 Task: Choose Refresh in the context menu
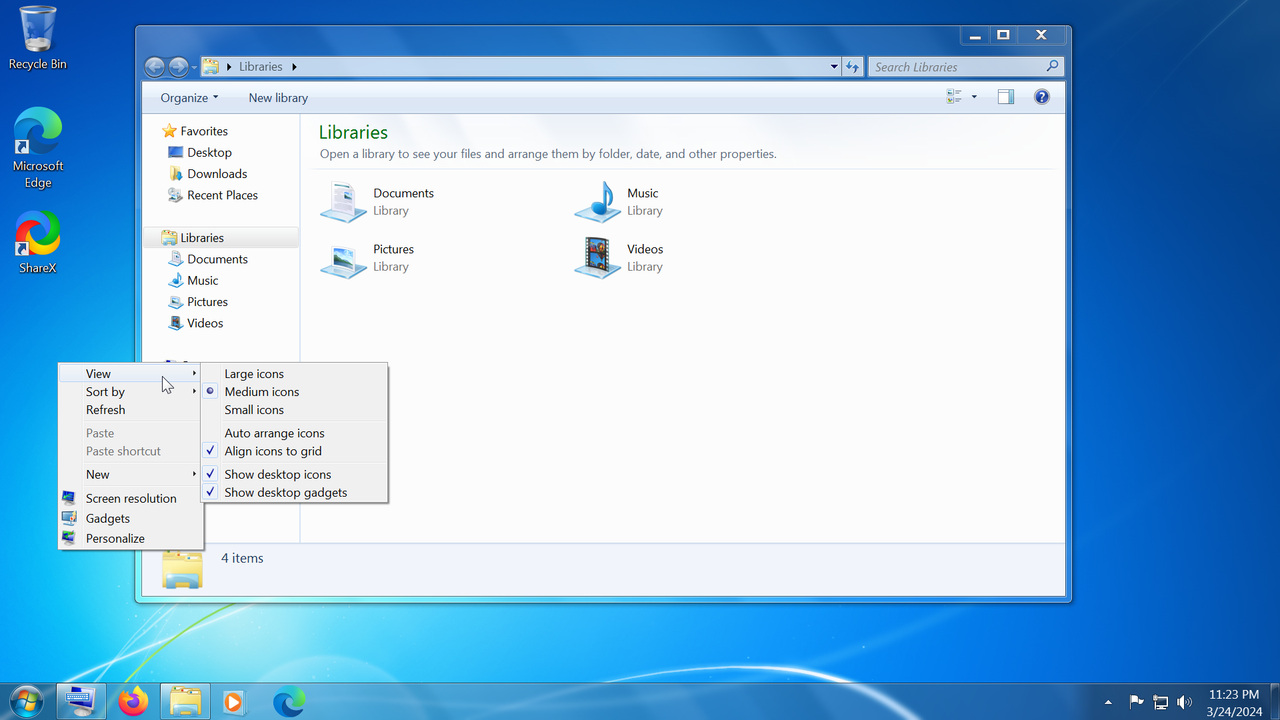click(131, 410)
